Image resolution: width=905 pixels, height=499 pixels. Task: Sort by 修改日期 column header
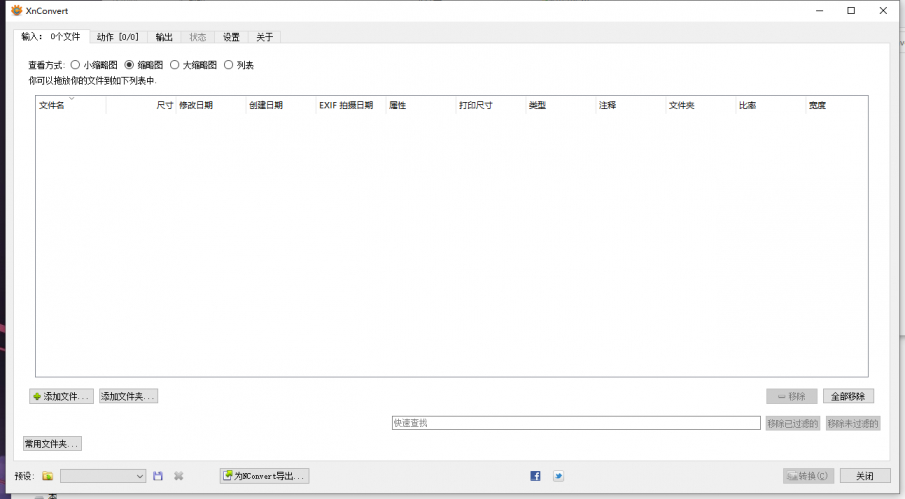211,105
